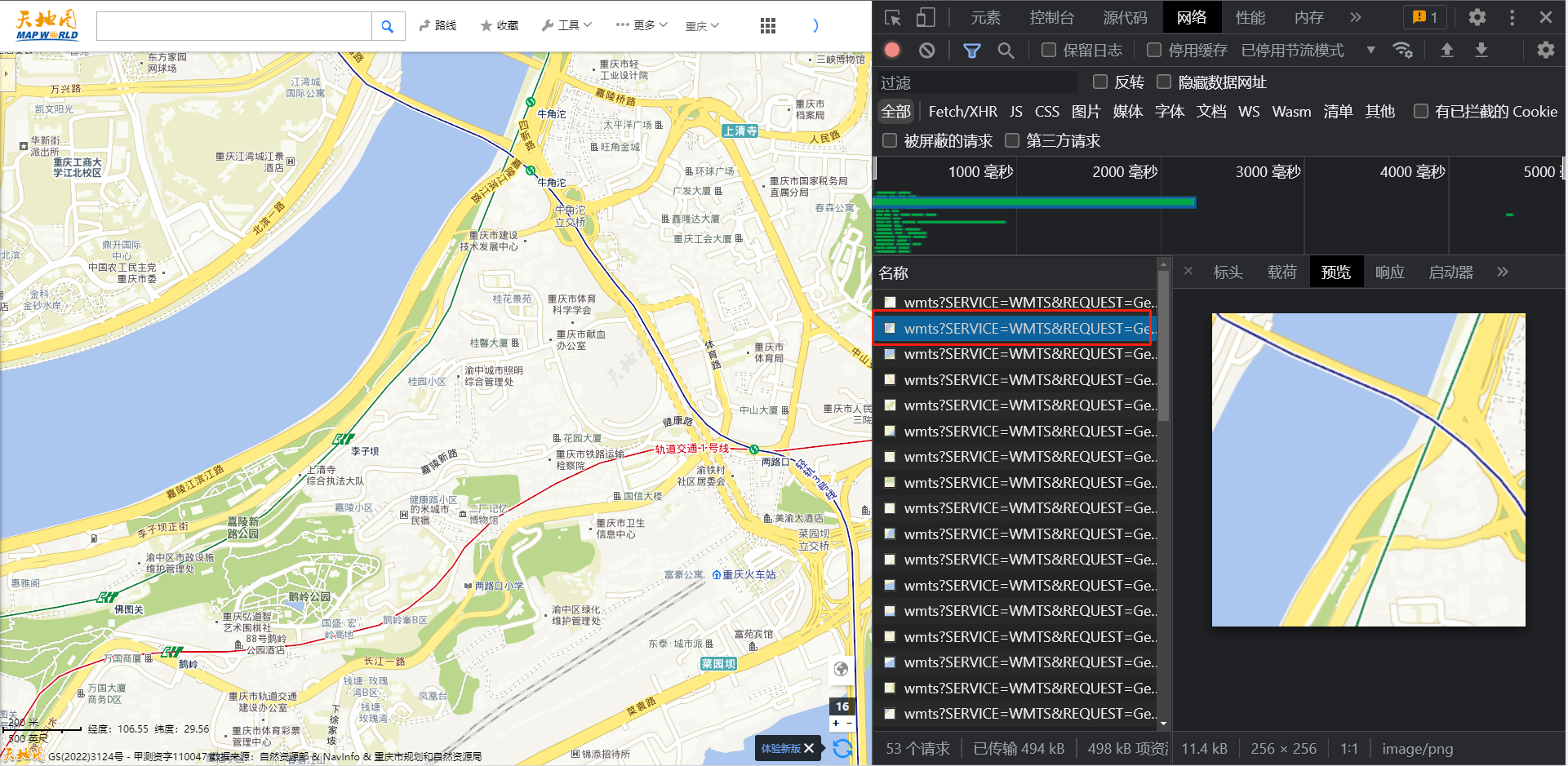Import HAR file with upload arrow
Image resolution: width=1568 pixels, height=766 pixels.
1446,51
